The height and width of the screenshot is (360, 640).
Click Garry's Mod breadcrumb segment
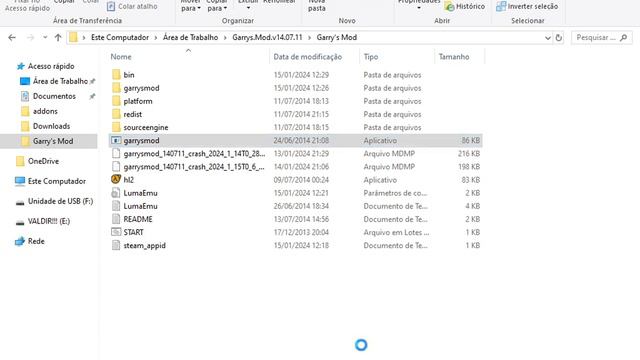pyautogui.click(x=337, y=38)
